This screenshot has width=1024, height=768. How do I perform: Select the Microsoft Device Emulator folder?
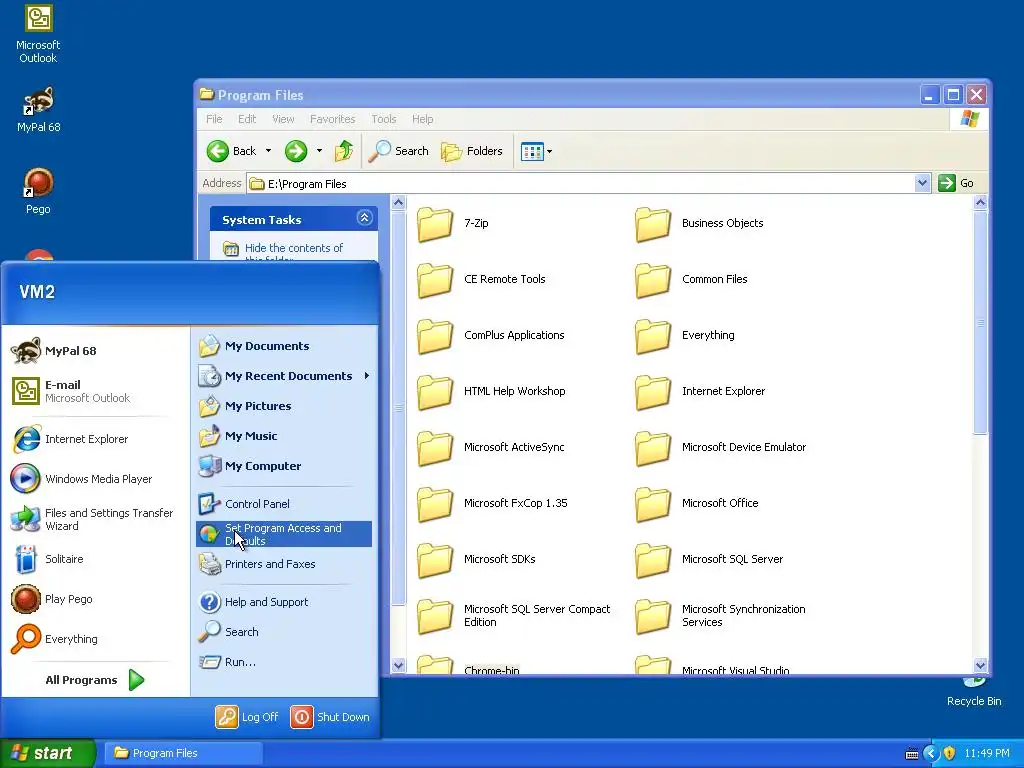coord(720,448)
